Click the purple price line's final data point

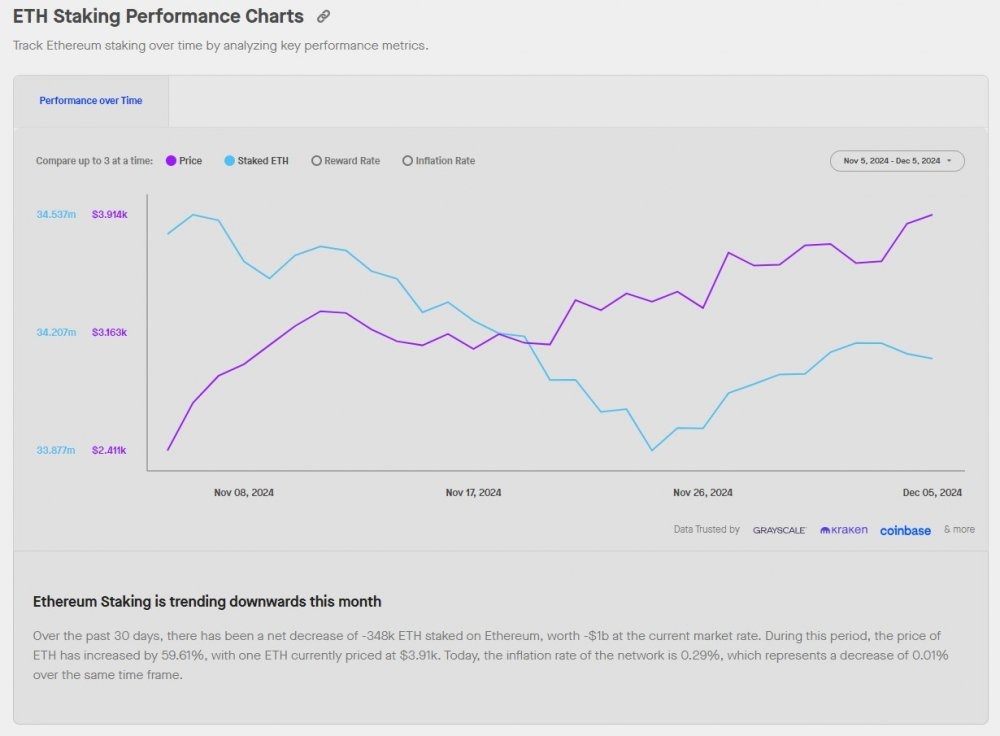932,215
